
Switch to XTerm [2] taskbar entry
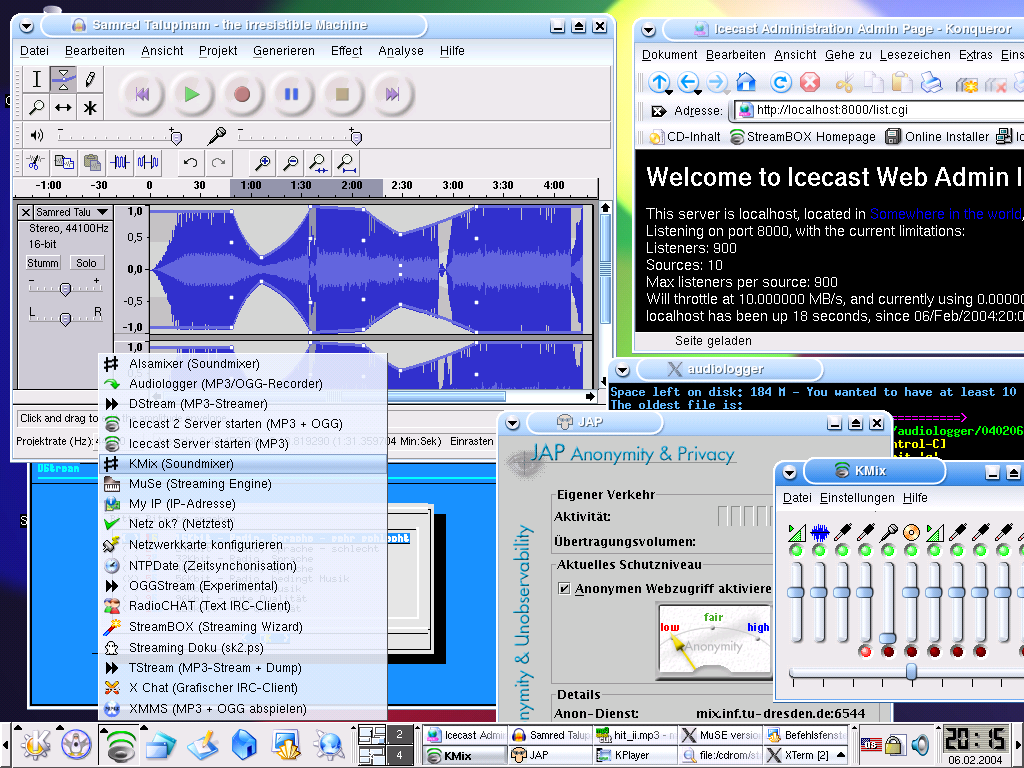pos(807,755)
